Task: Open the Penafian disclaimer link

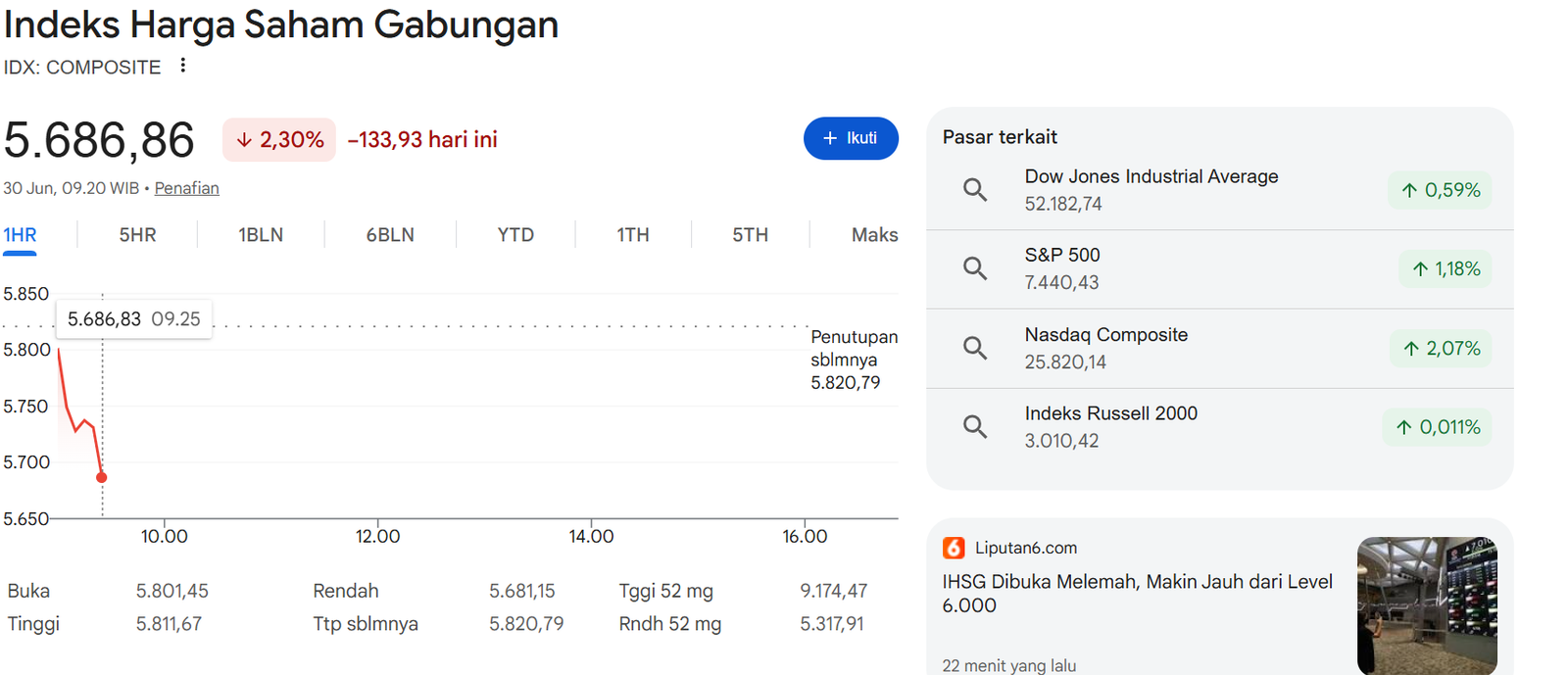Action: pyautogui.click(x=186, y=188)
